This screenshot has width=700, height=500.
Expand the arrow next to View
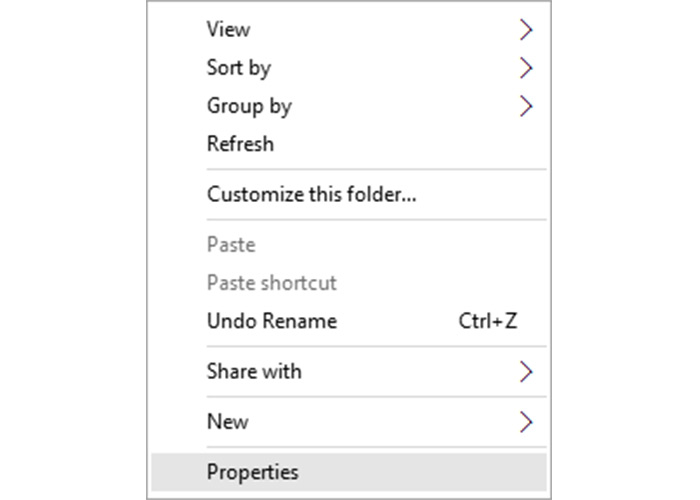click(x=527, y=30)
